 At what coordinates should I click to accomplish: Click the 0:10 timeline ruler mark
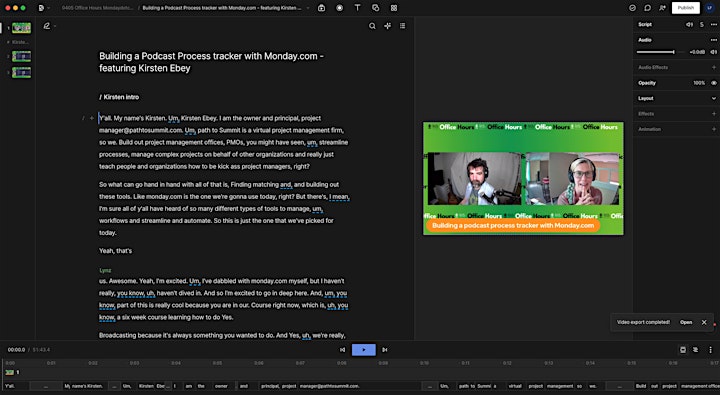[x=424, y=363]
